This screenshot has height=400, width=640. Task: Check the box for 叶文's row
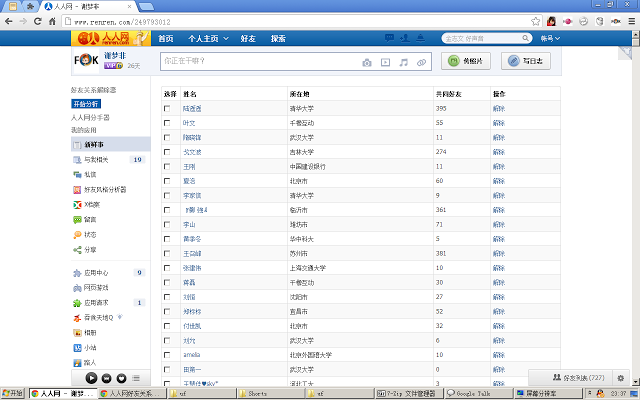click(167, 123)
